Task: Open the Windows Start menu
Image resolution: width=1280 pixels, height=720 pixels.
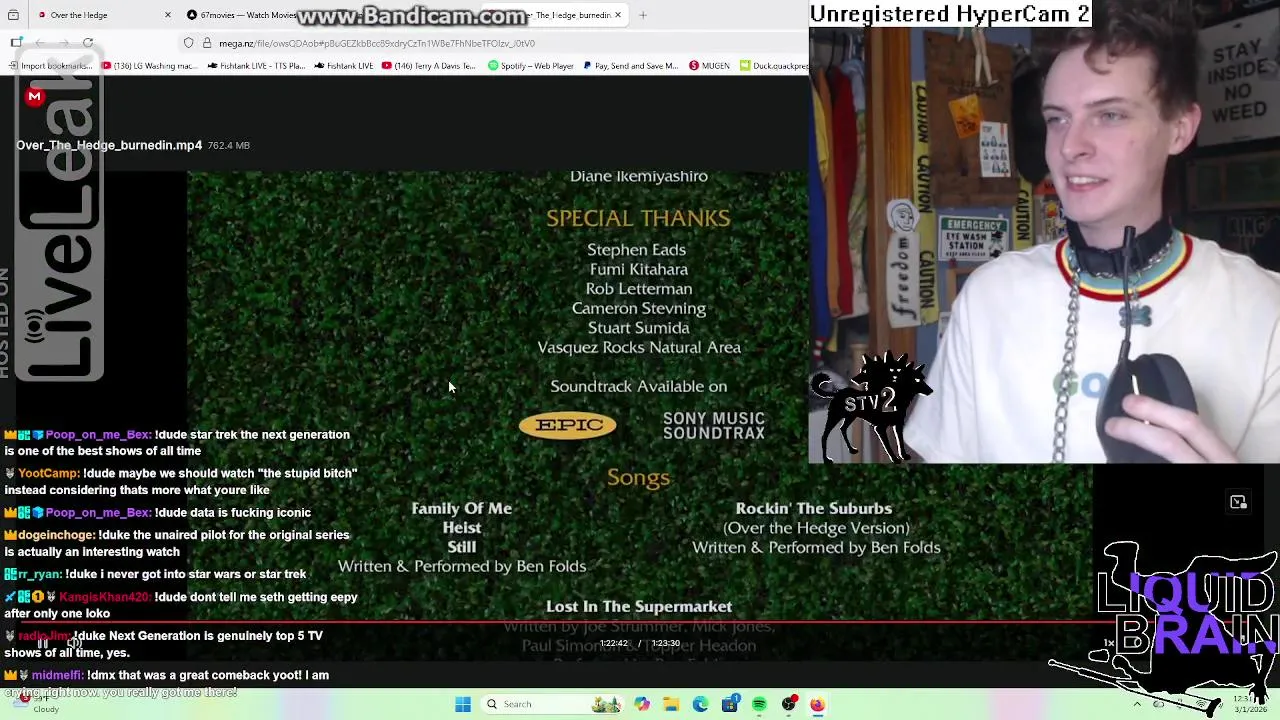Action: (463, 704)
